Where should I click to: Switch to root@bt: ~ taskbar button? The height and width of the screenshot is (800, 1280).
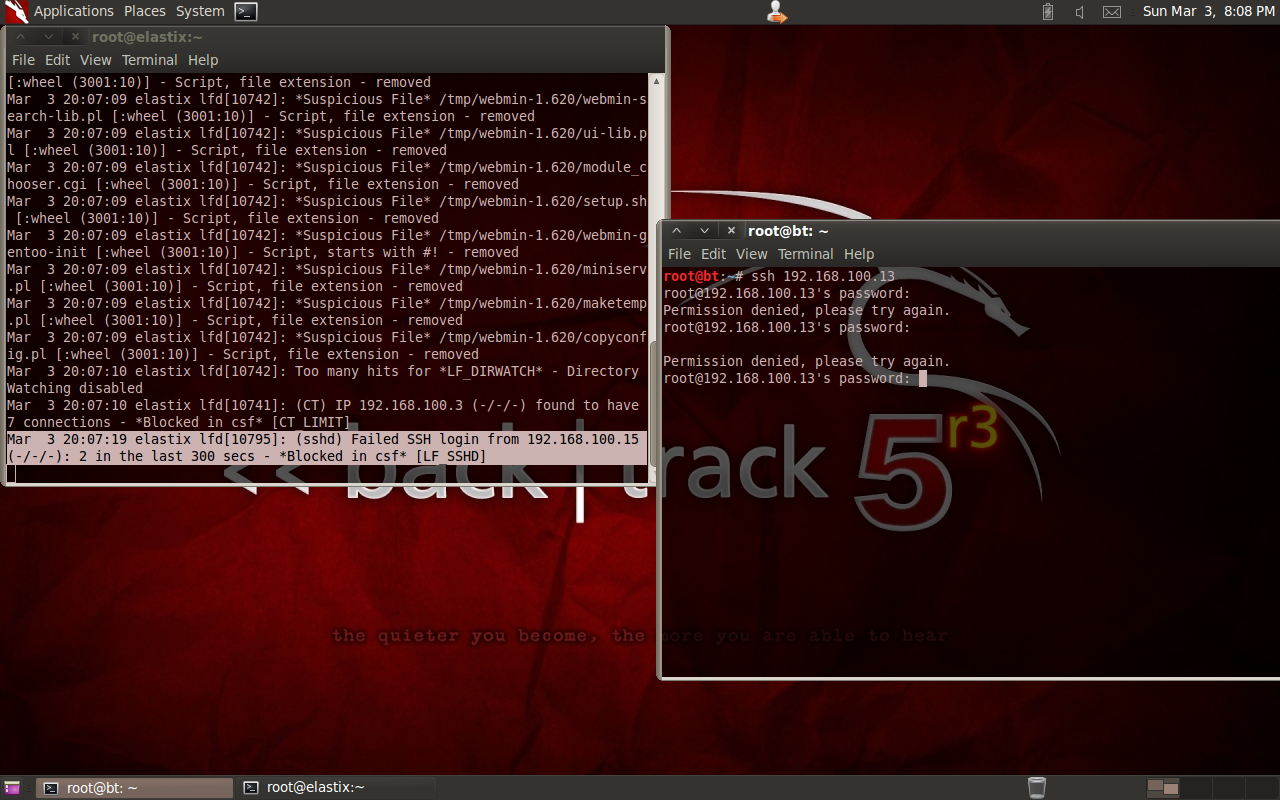coord(133,788)
